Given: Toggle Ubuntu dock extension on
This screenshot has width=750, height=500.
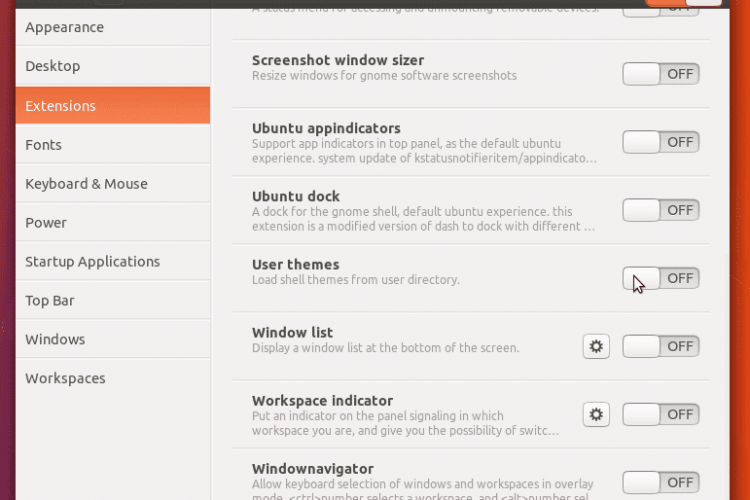Looking at the screenshot, I should 661,210.
